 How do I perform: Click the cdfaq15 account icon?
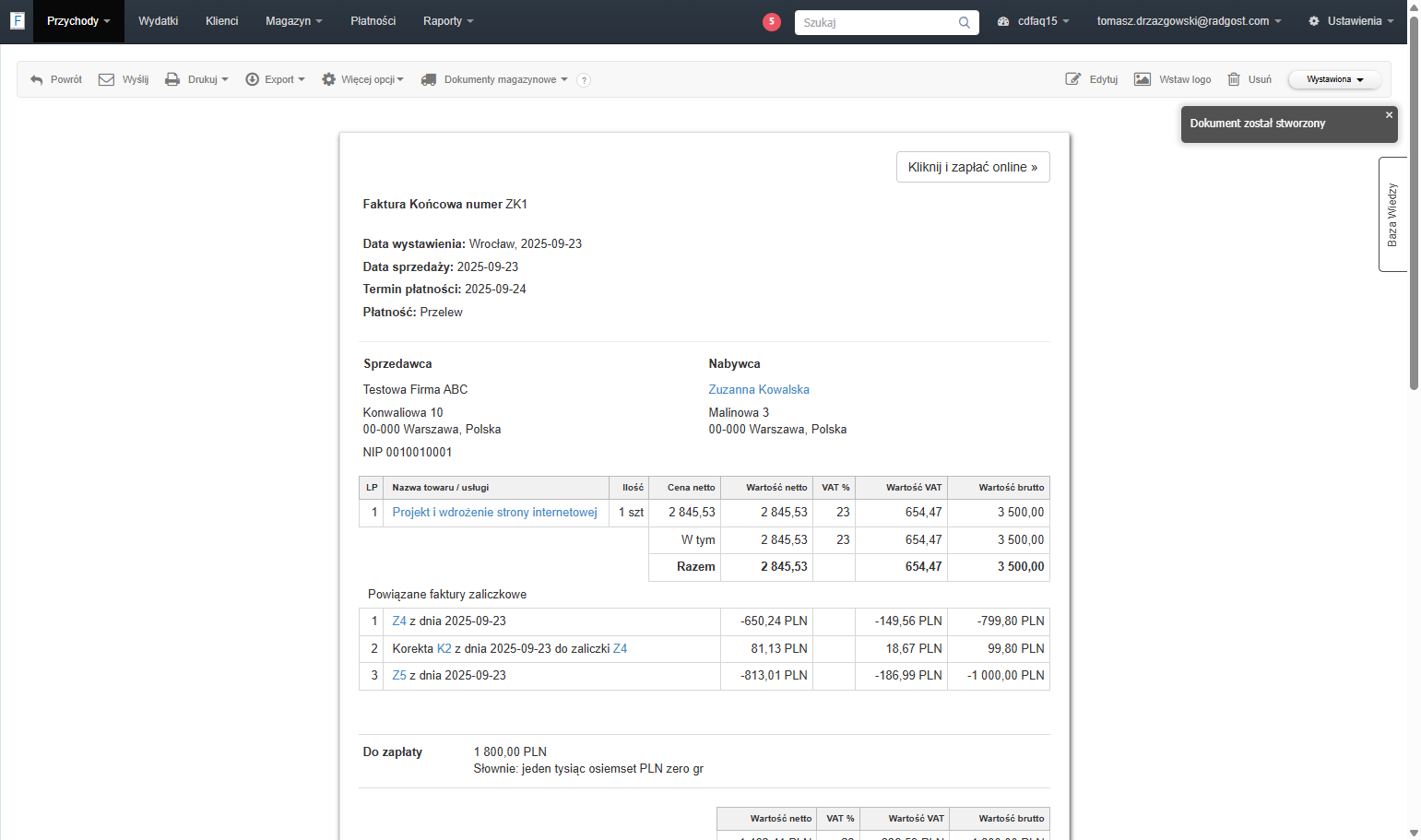click(1003, 21)
